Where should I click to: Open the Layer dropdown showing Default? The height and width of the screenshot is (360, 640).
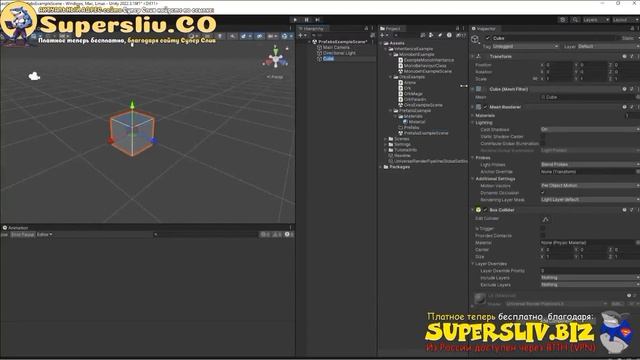(608, 47)
